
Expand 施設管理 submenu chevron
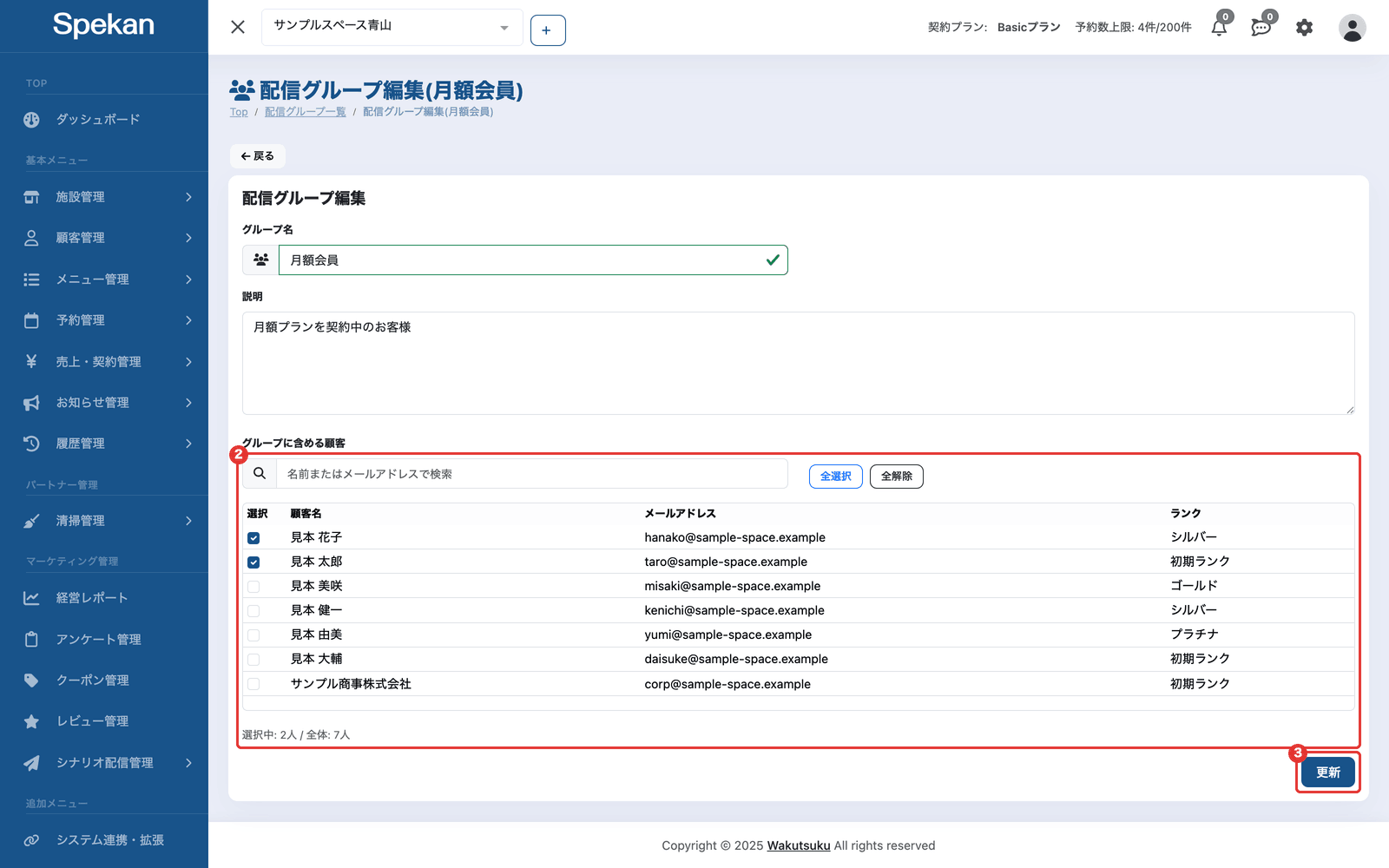[x=188, y=197]
